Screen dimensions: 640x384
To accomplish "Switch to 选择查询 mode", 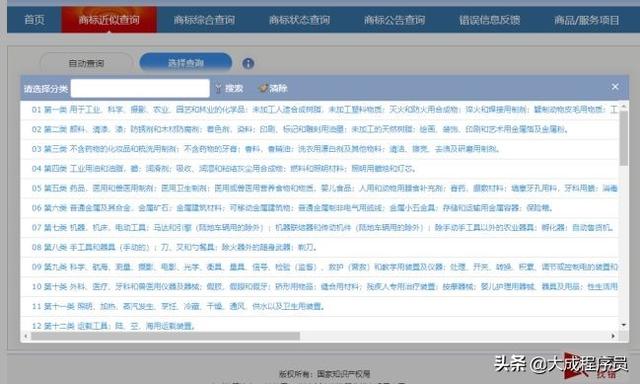I will (x=186, y=63).
